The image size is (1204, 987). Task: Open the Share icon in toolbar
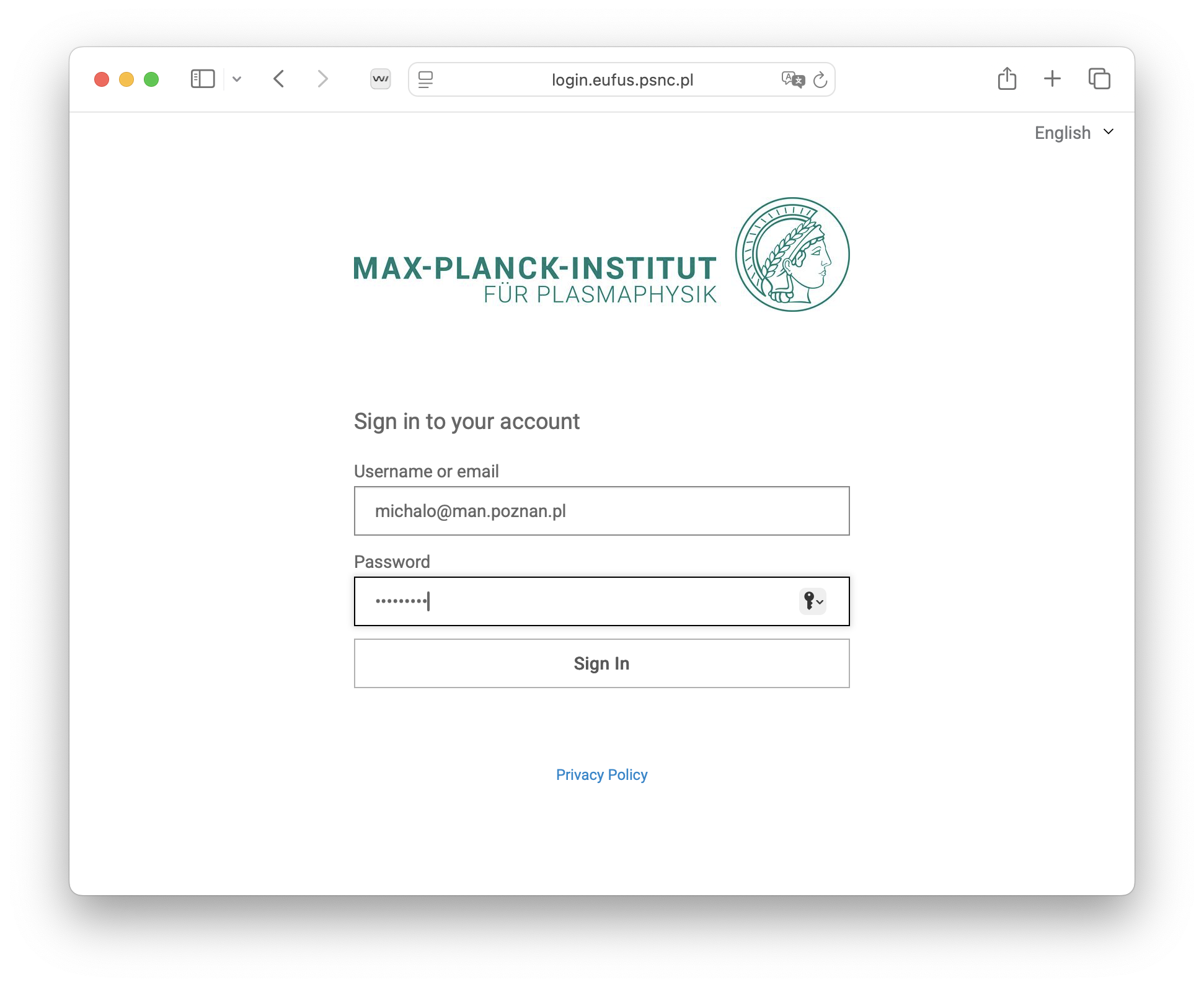[x=1007, y=79]
